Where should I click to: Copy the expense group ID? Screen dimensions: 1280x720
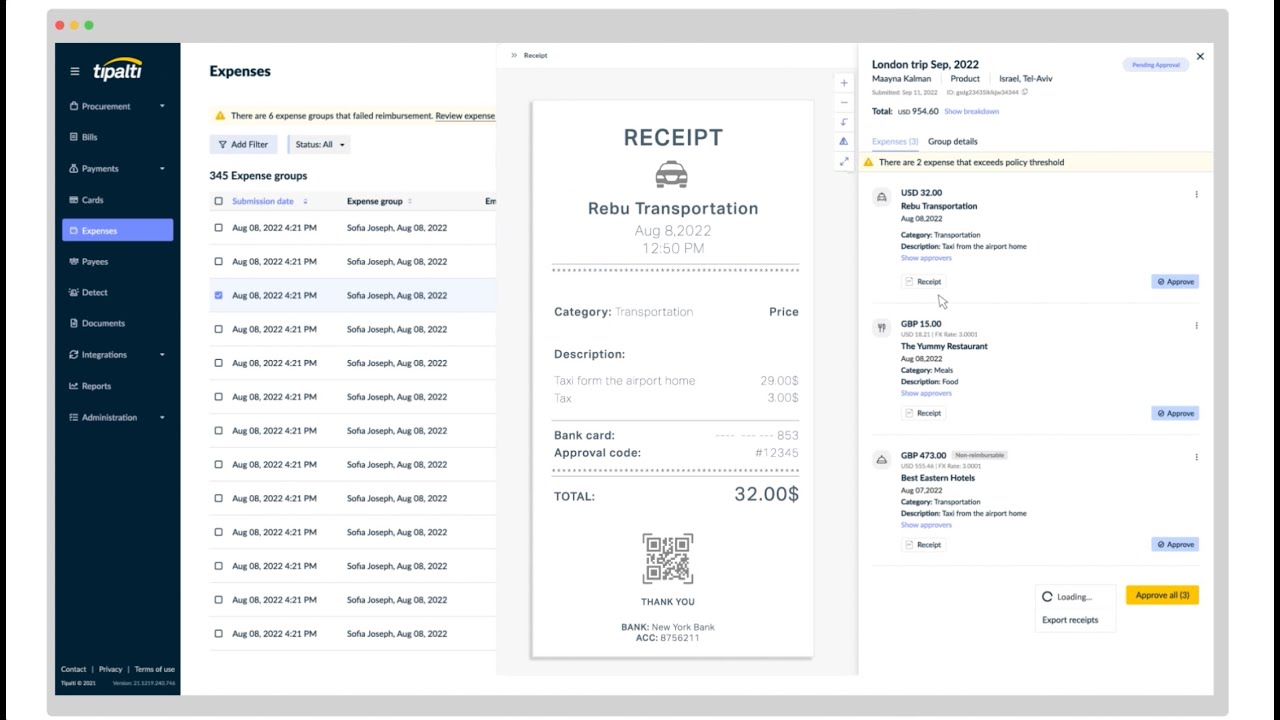(1025, 92)
